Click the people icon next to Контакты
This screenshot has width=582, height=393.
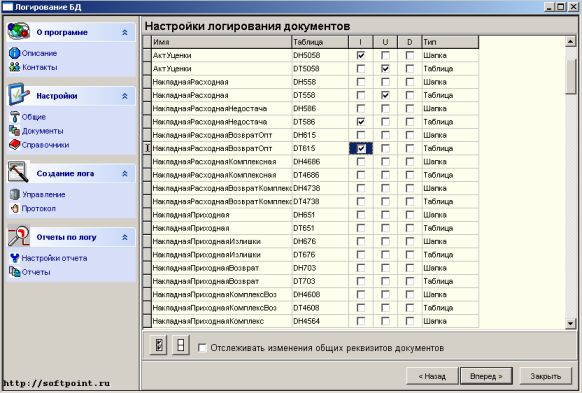[14, 67]
